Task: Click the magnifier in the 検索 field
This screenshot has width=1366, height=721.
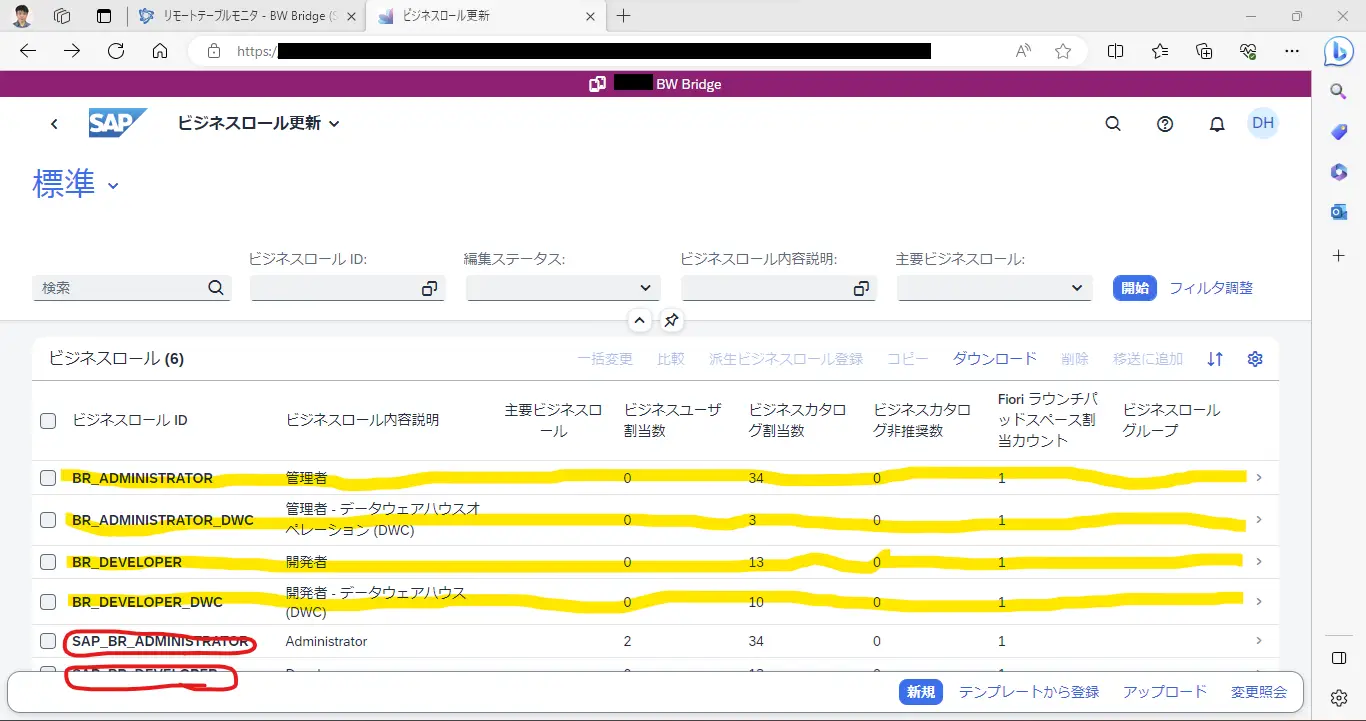Action: point(216,288)
